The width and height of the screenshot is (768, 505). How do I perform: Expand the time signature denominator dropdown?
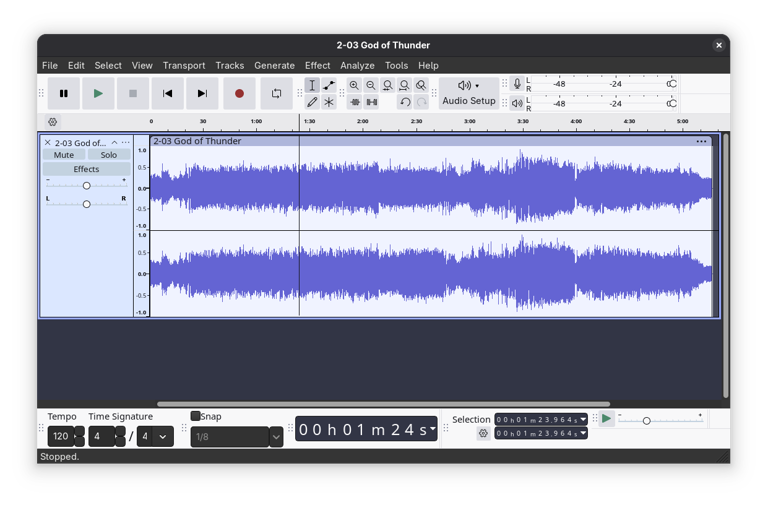pos(163,437)
